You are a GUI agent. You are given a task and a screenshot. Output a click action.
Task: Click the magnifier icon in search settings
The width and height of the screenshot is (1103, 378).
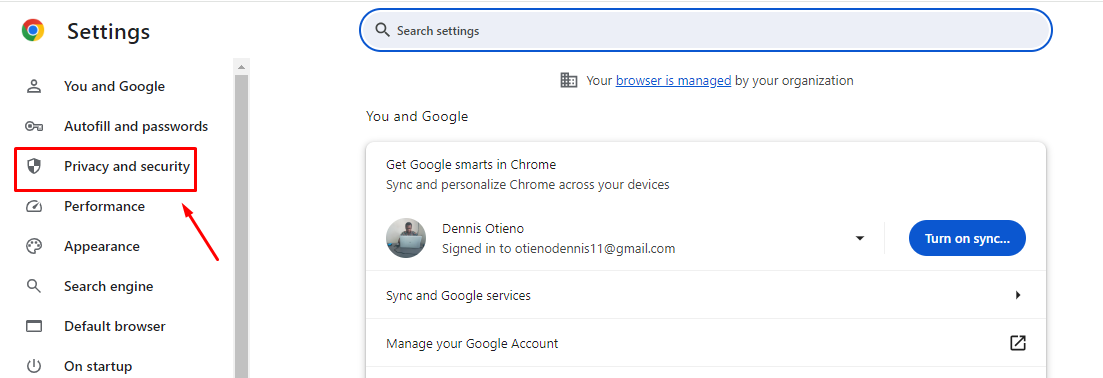coord(382,30)
